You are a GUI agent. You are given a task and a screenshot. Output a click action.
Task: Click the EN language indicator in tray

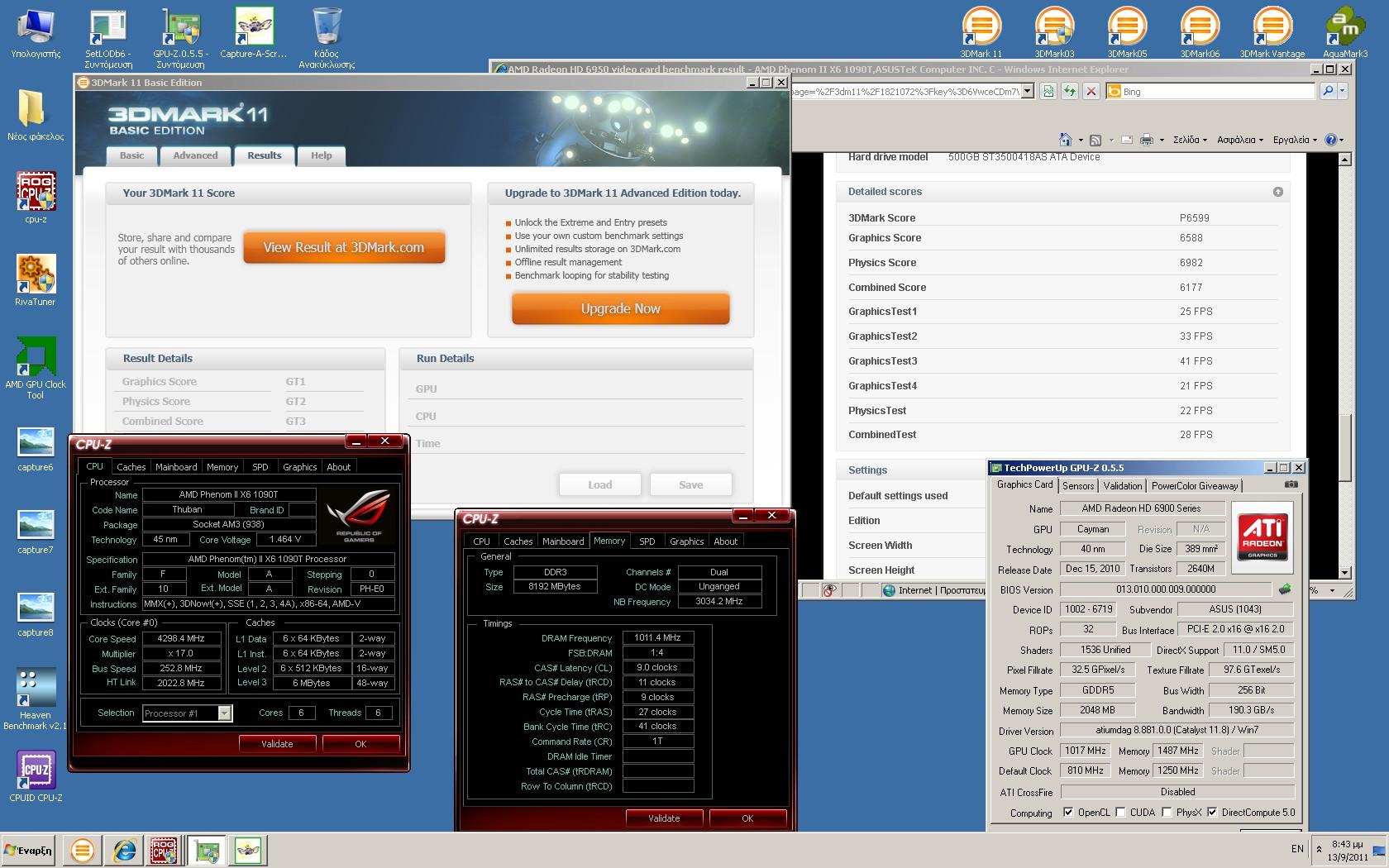[1297, 848]
